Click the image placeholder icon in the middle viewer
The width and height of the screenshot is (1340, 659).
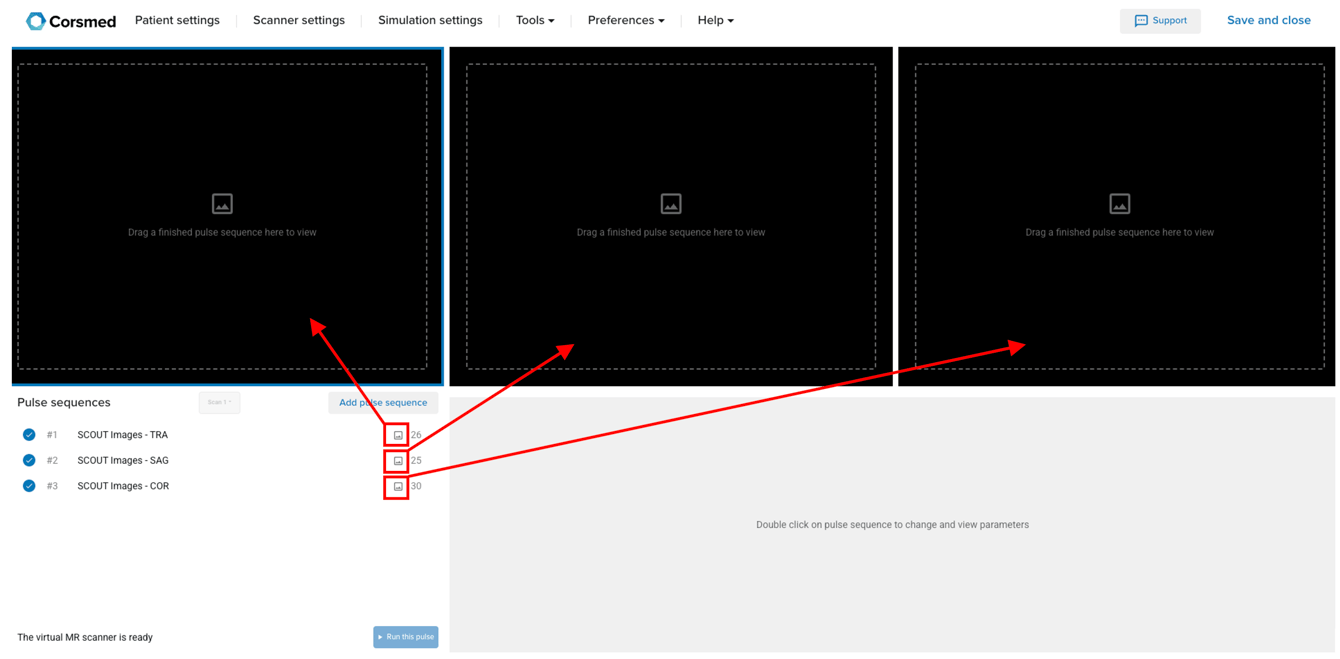point(671,204)
